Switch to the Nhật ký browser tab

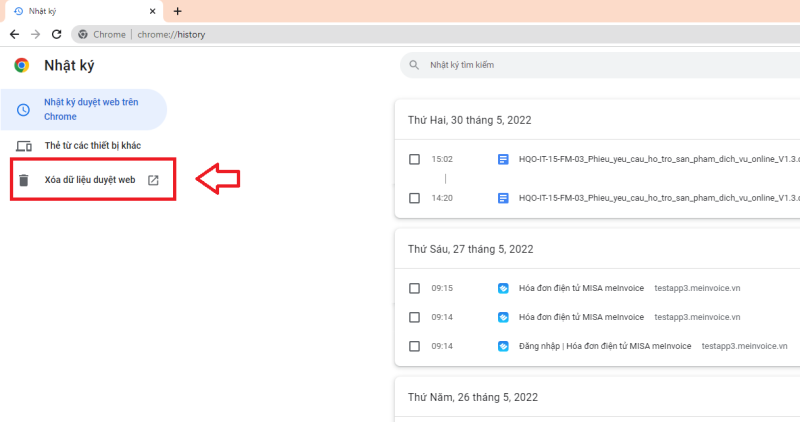(x=80, y=11)
